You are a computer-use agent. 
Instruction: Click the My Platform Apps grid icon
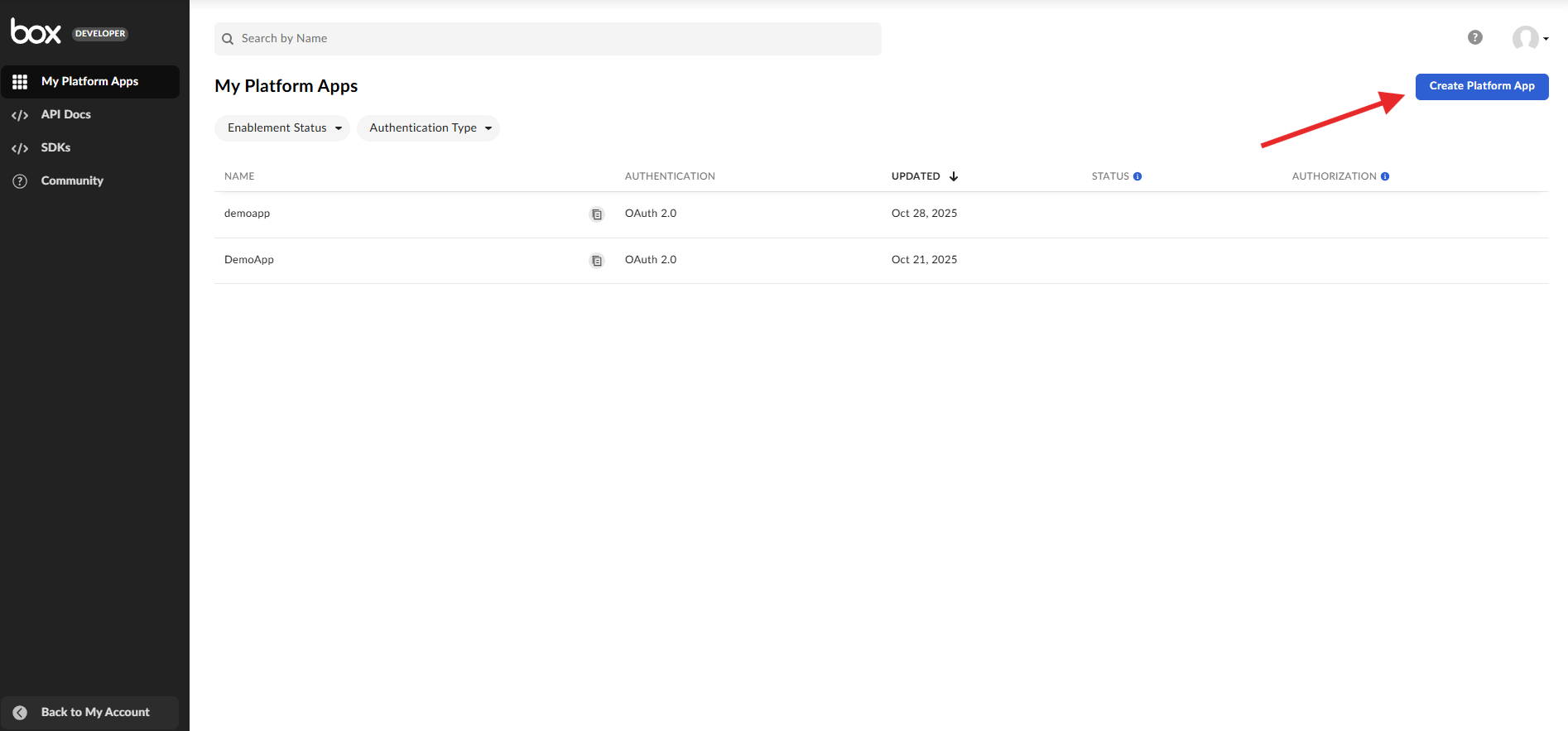click(x=20, y=82)
